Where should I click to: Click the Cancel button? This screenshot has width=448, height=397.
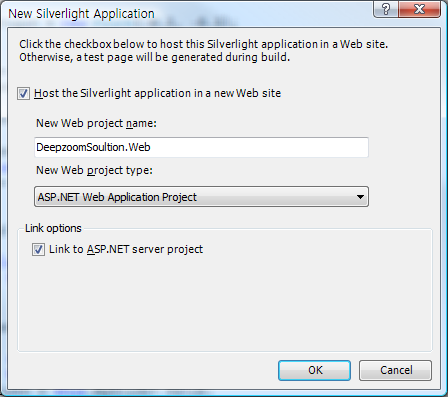[x=395, y=370]
